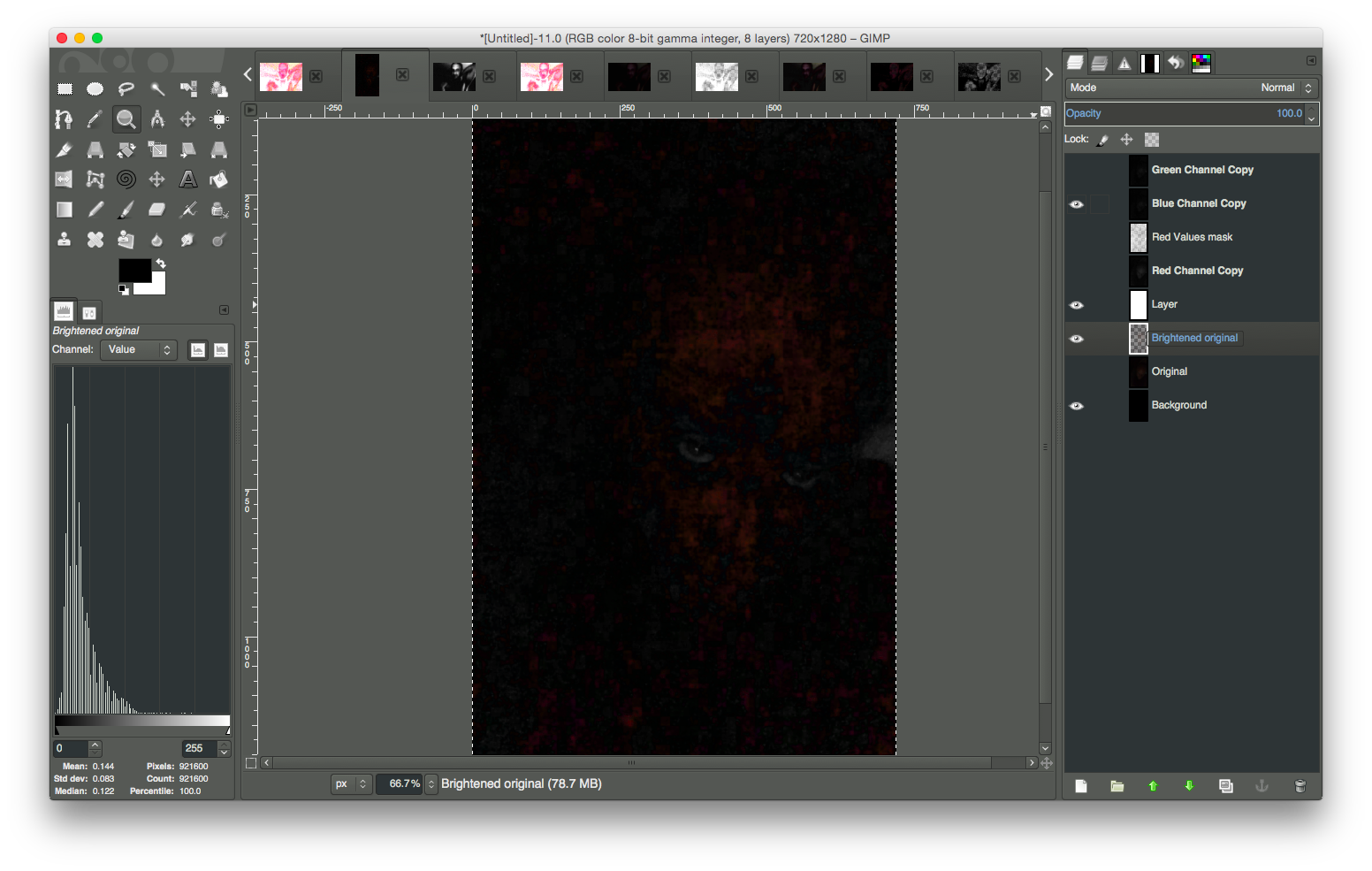Create a new layer

[x=1081, y=786]
